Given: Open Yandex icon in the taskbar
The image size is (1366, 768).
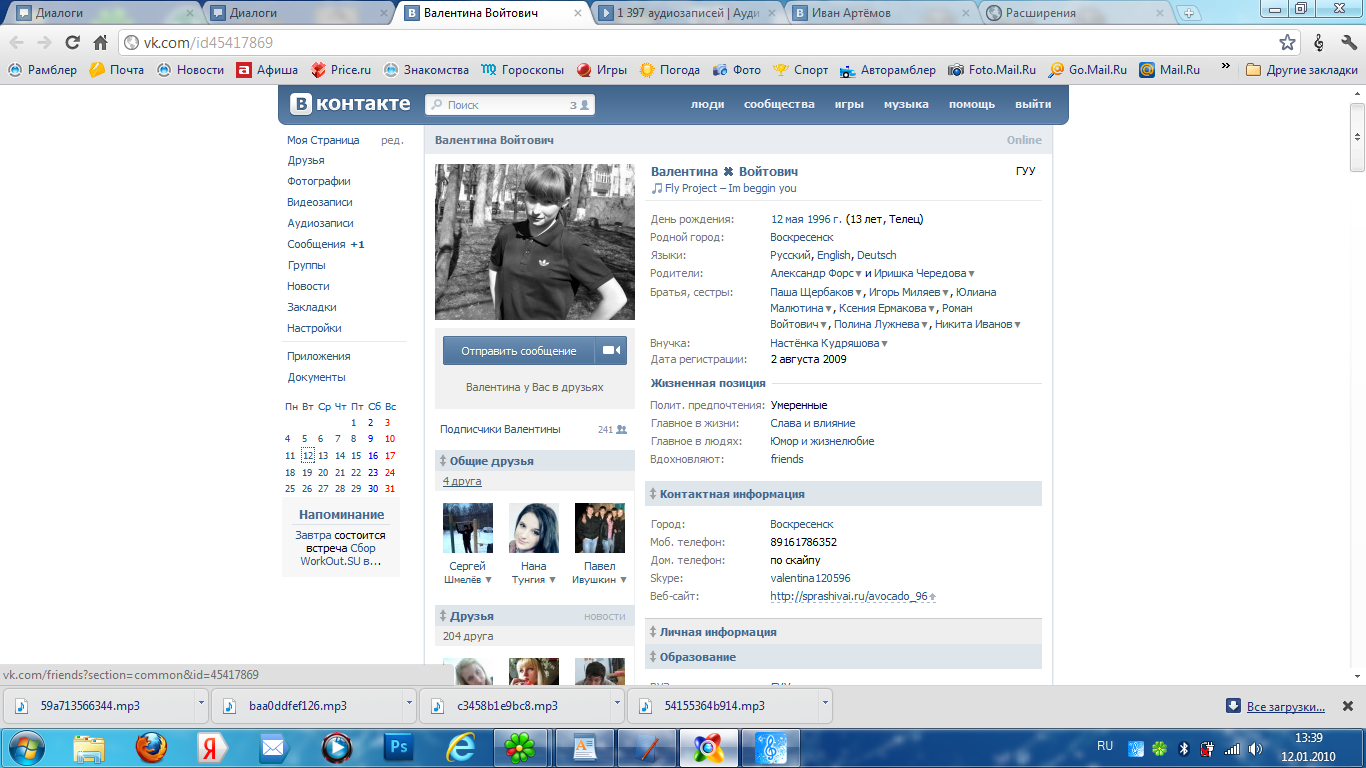Looking at the screenshot, I should 211,747.
